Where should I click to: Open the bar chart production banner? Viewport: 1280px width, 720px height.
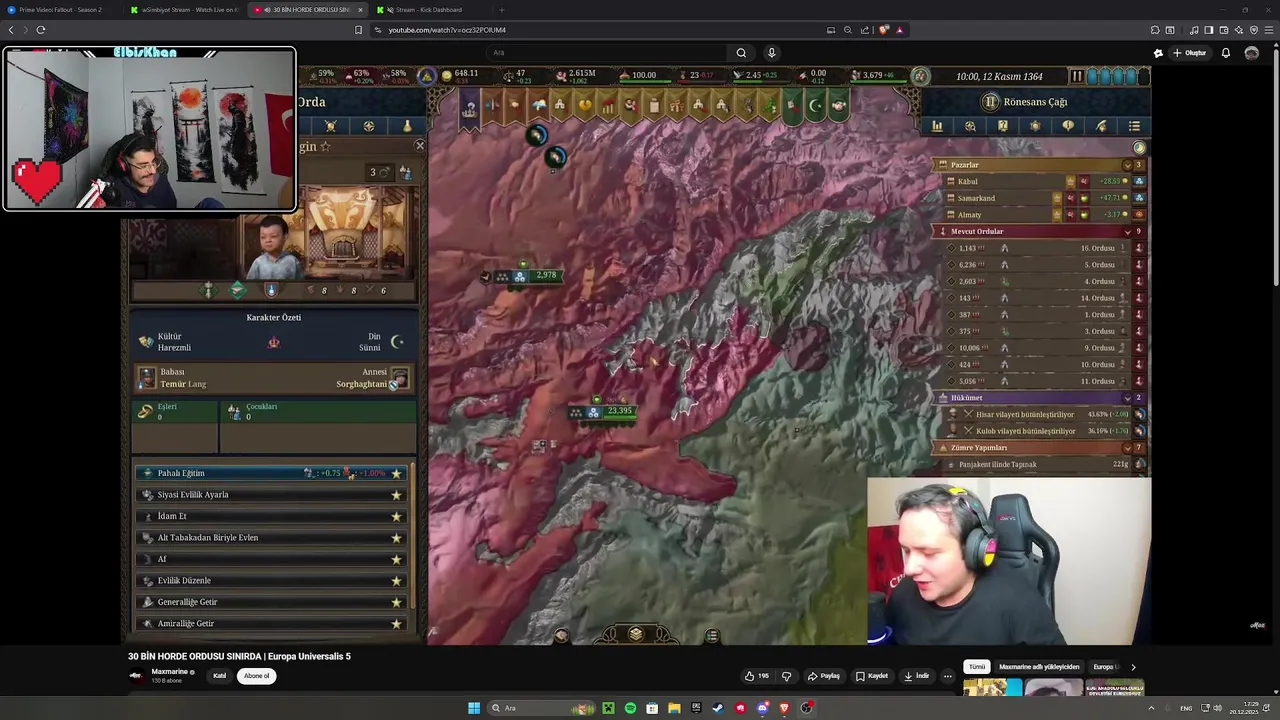[607, 105]
